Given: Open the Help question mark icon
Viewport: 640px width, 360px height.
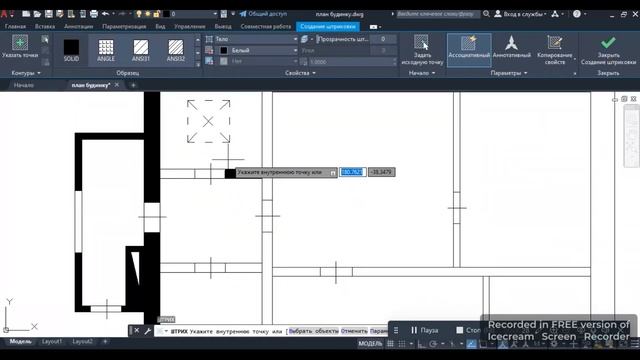Looking at the screenshot, I should point(577,14).
